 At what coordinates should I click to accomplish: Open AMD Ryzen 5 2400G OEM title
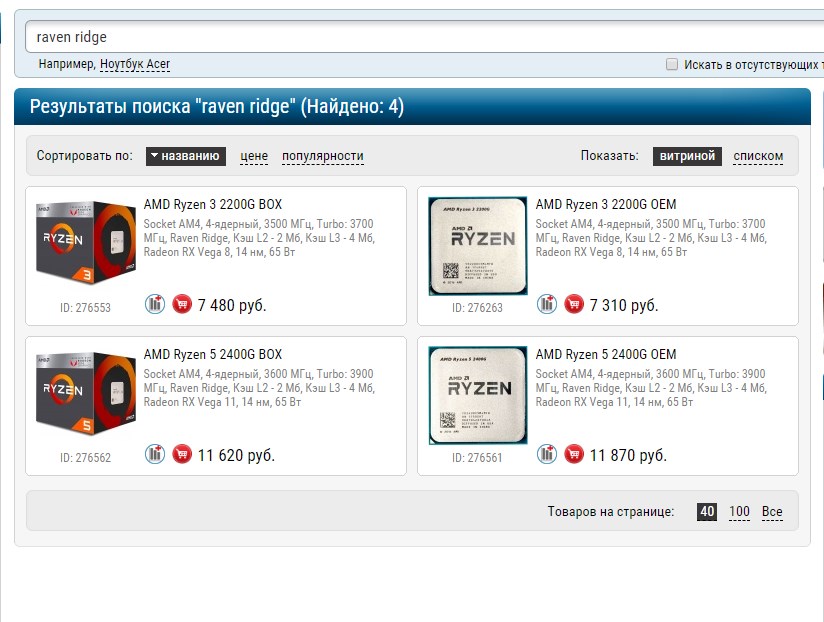(606, 355)
